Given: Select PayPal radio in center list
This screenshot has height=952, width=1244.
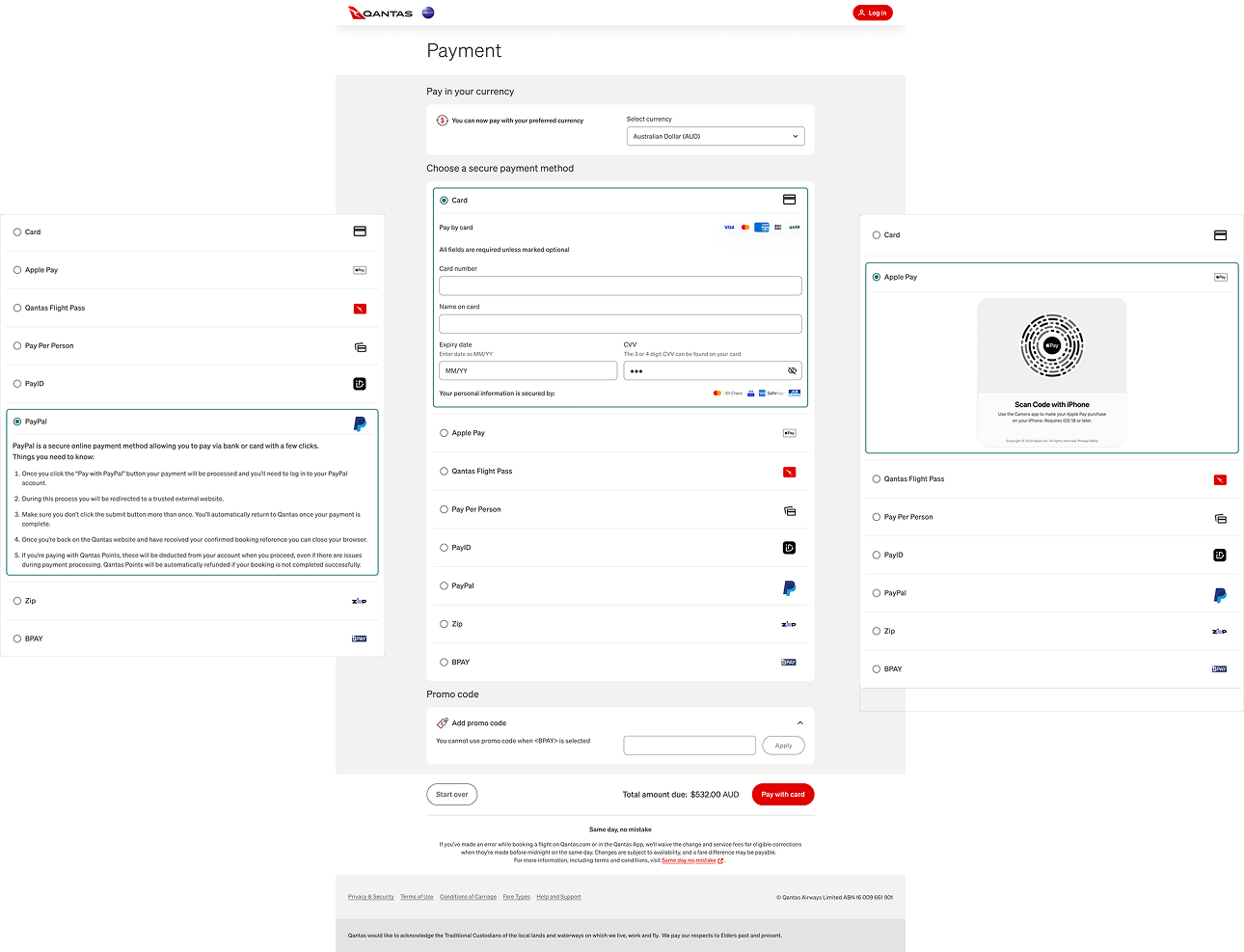Looking at the screenshot, I should 444,585.
